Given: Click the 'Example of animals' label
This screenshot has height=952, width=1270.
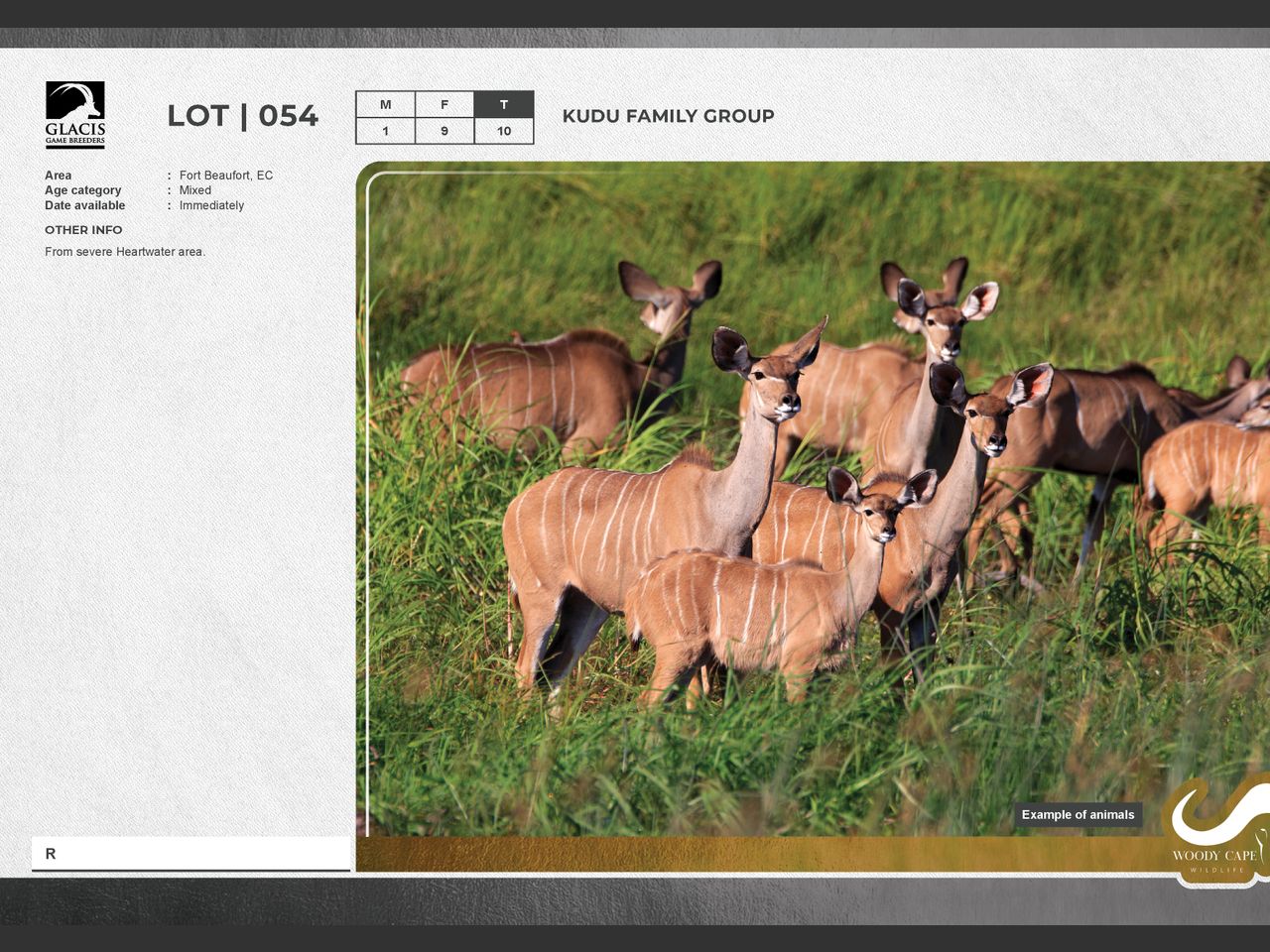Looking at the screenshot, I should tap(1078, 815).
